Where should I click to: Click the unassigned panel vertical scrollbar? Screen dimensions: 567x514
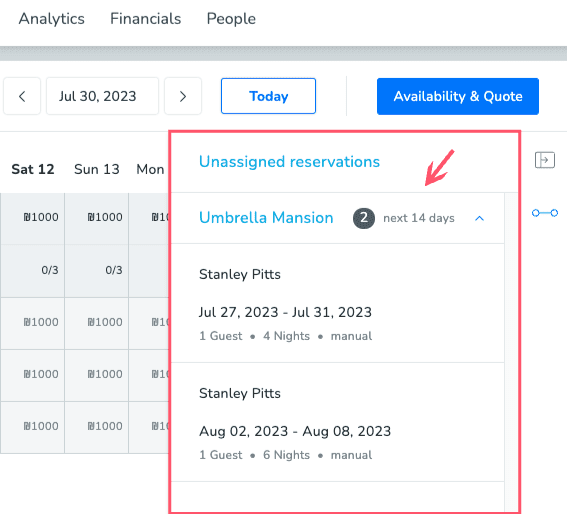coord(511,353)
